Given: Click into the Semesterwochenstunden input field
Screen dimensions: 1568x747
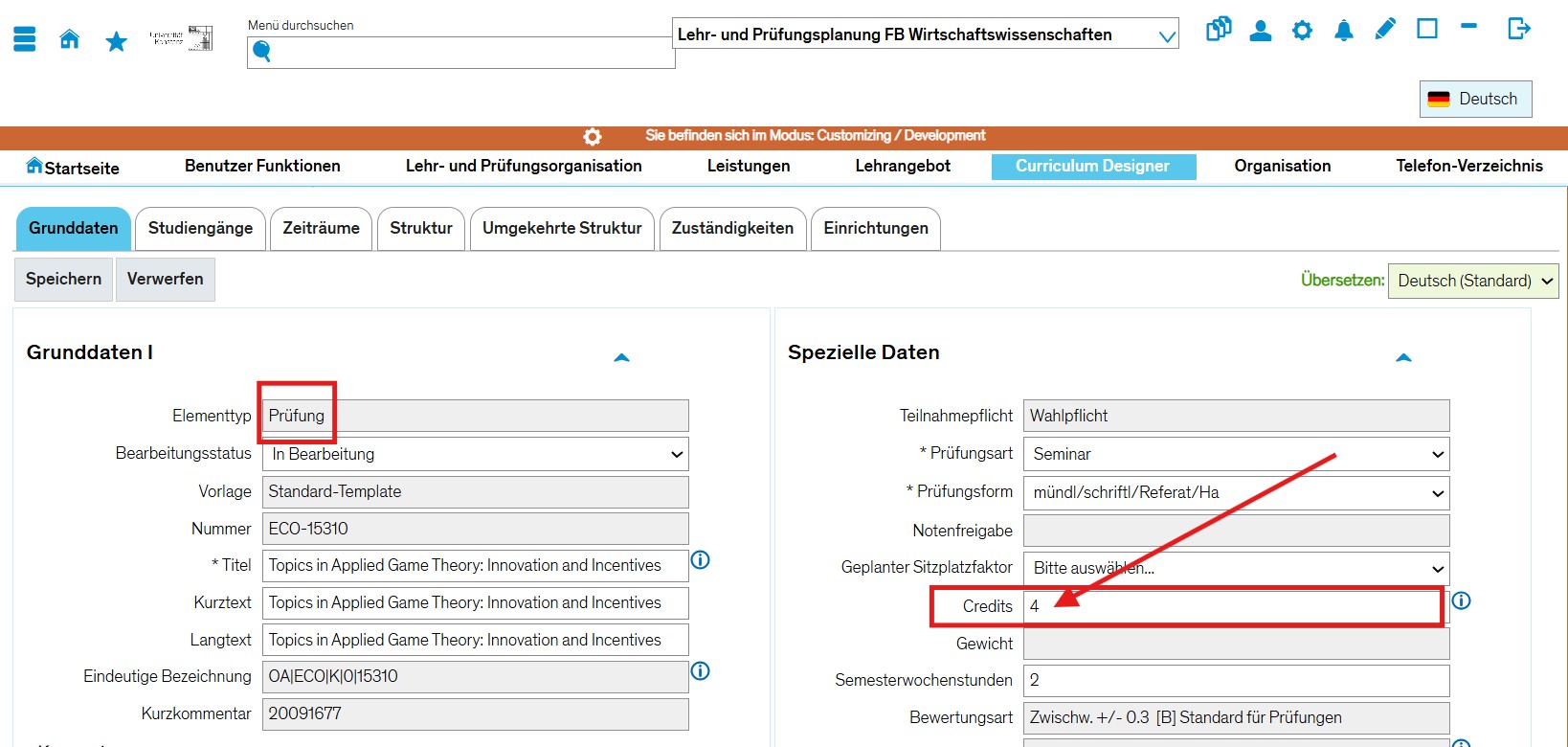Looking at the screenshot, I should click(1236, 680).
